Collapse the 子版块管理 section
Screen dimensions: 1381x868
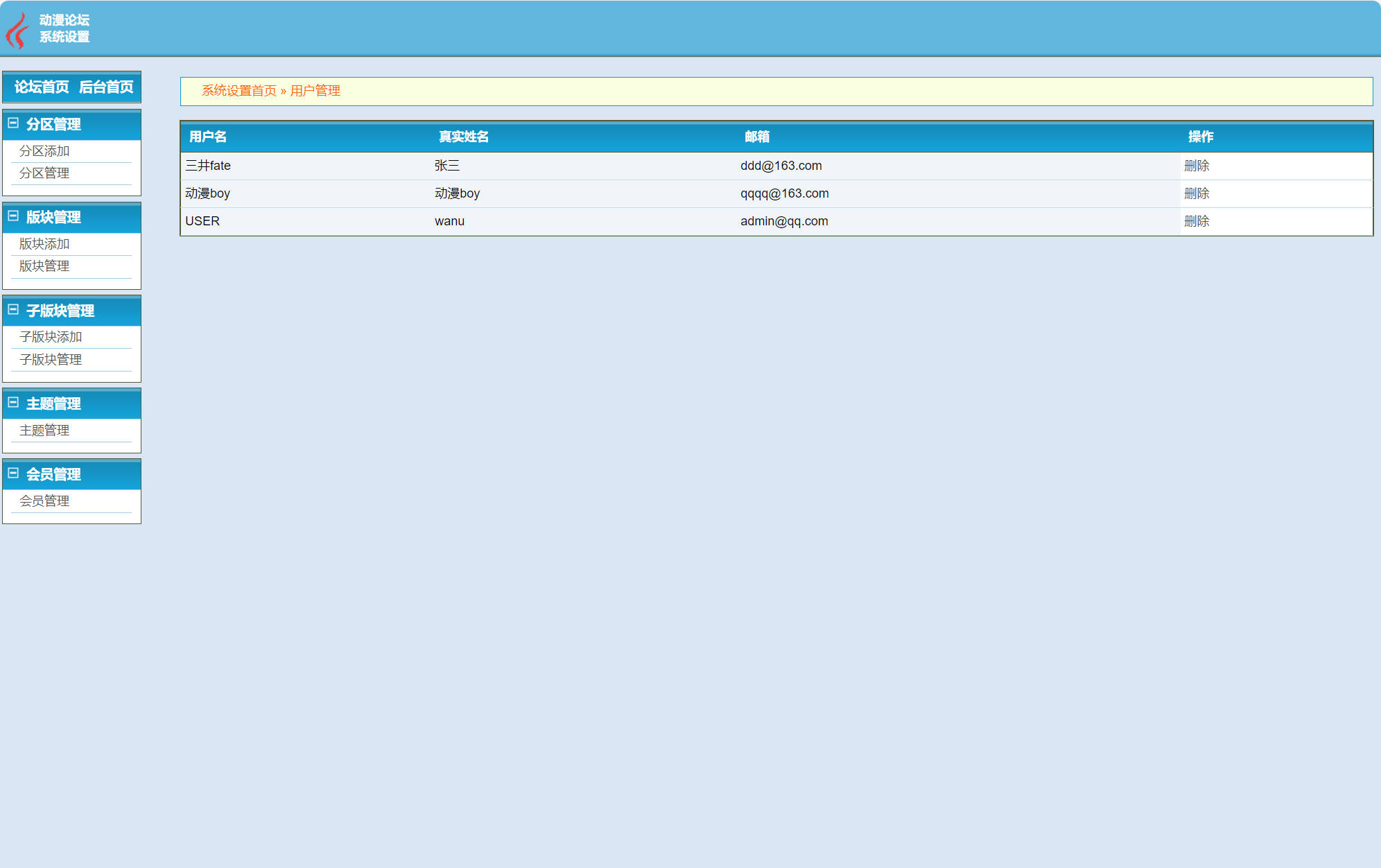tap(13, 310)
